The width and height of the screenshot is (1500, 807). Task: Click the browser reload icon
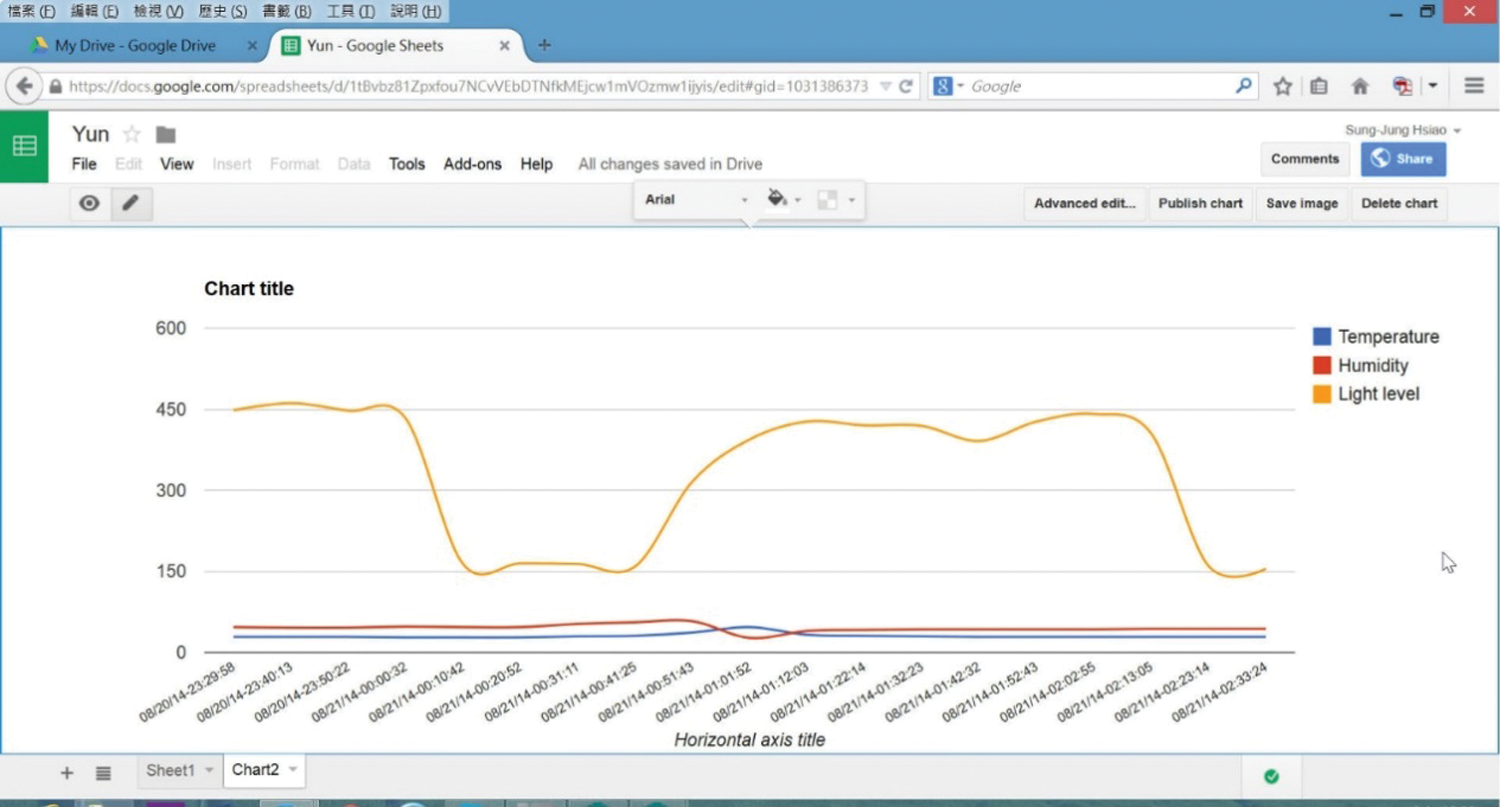906,87
